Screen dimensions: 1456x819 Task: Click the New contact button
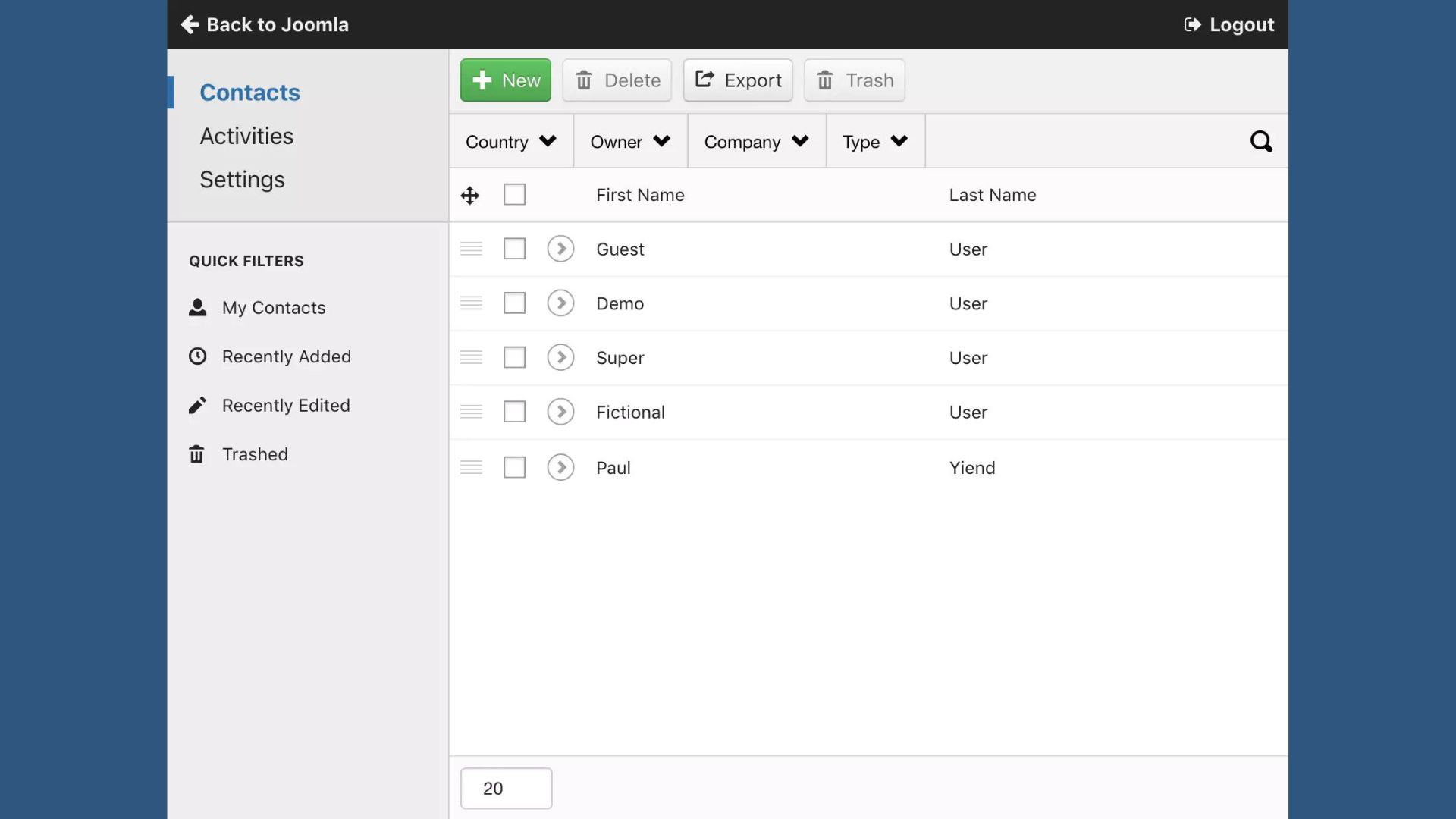click(505, 80)
